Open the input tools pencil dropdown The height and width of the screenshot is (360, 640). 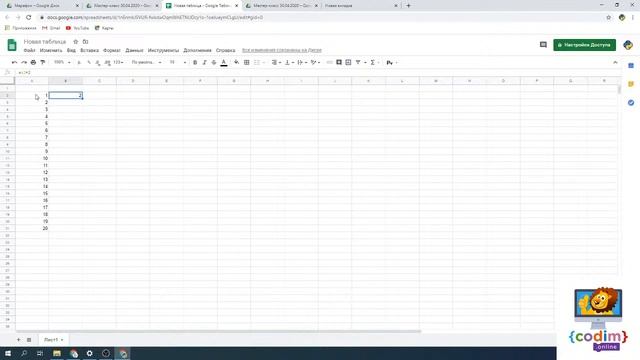click(391, 62)
